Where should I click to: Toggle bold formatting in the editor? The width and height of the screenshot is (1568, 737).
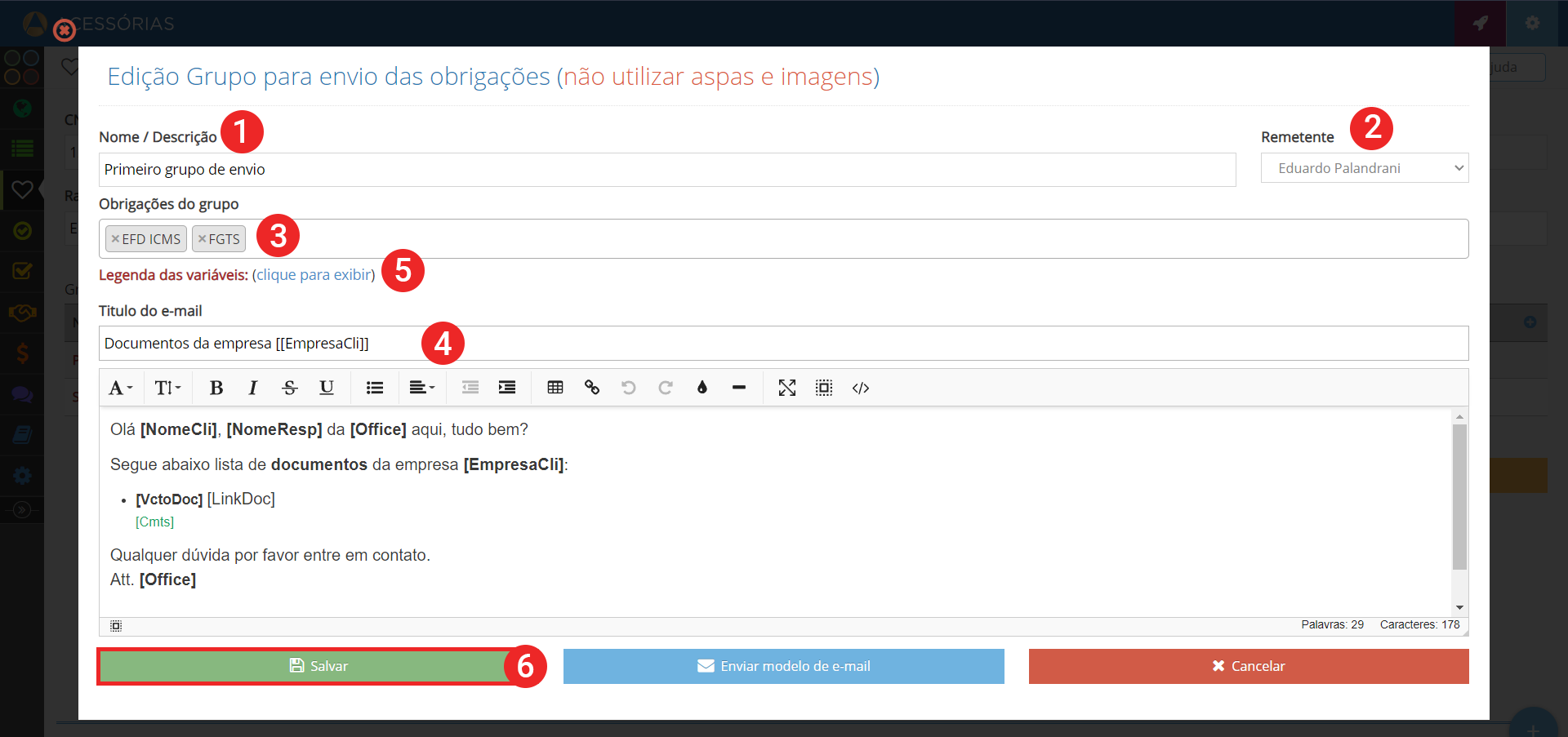click(x=216, y=388)
